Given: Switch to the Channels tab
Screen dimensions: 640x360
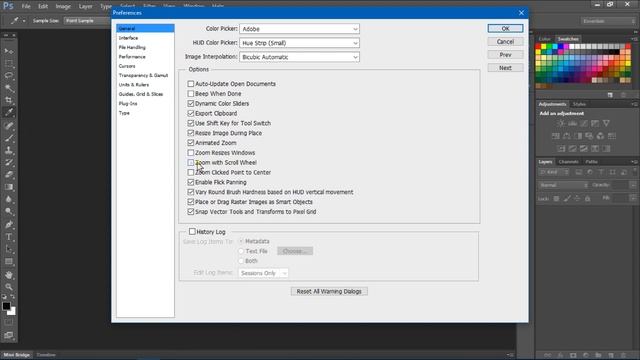Looking at the screenshot, I should [x=569, y=162].
